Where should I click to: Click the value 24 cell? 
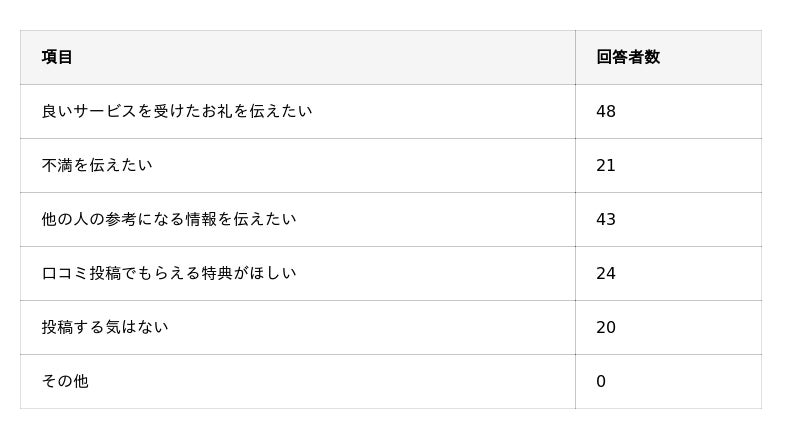[606, 273]
